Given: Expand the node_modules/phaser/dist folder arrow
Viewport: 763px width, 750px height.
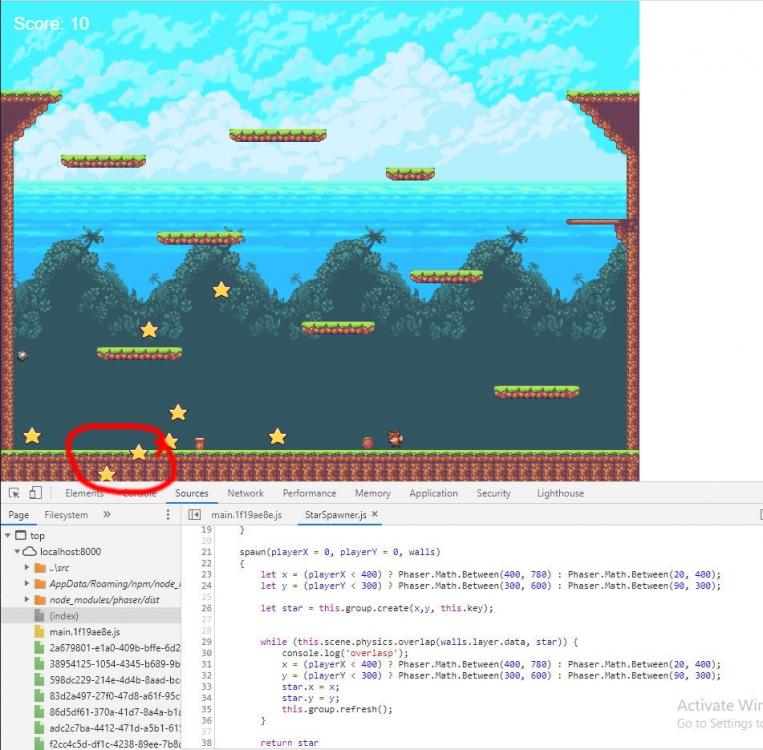Looking at the screenshot, I should [27, 600].
